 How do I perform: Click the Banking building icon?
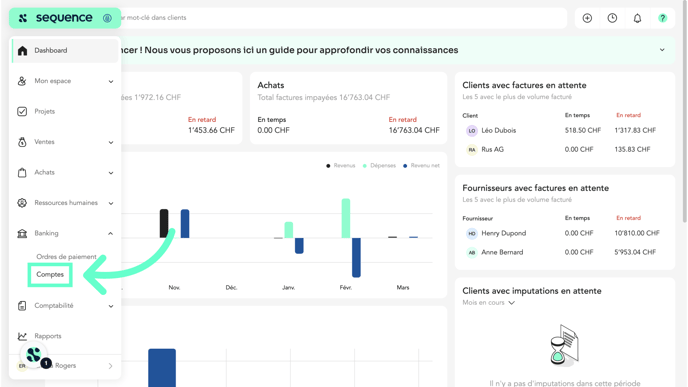(x=22, y=233)
